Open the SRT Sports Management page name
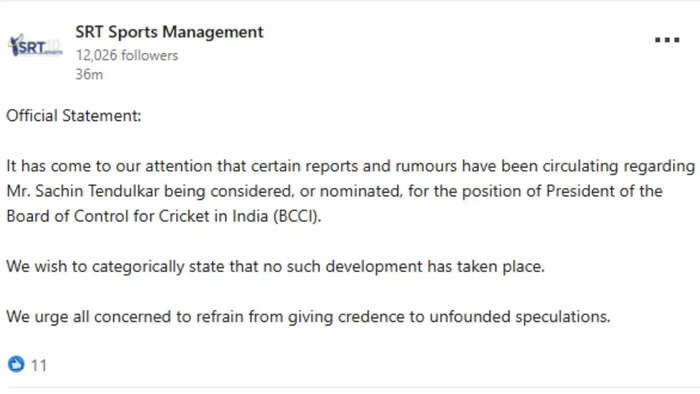The width and height of the screenshot is (700, 394). click(169, 32)
